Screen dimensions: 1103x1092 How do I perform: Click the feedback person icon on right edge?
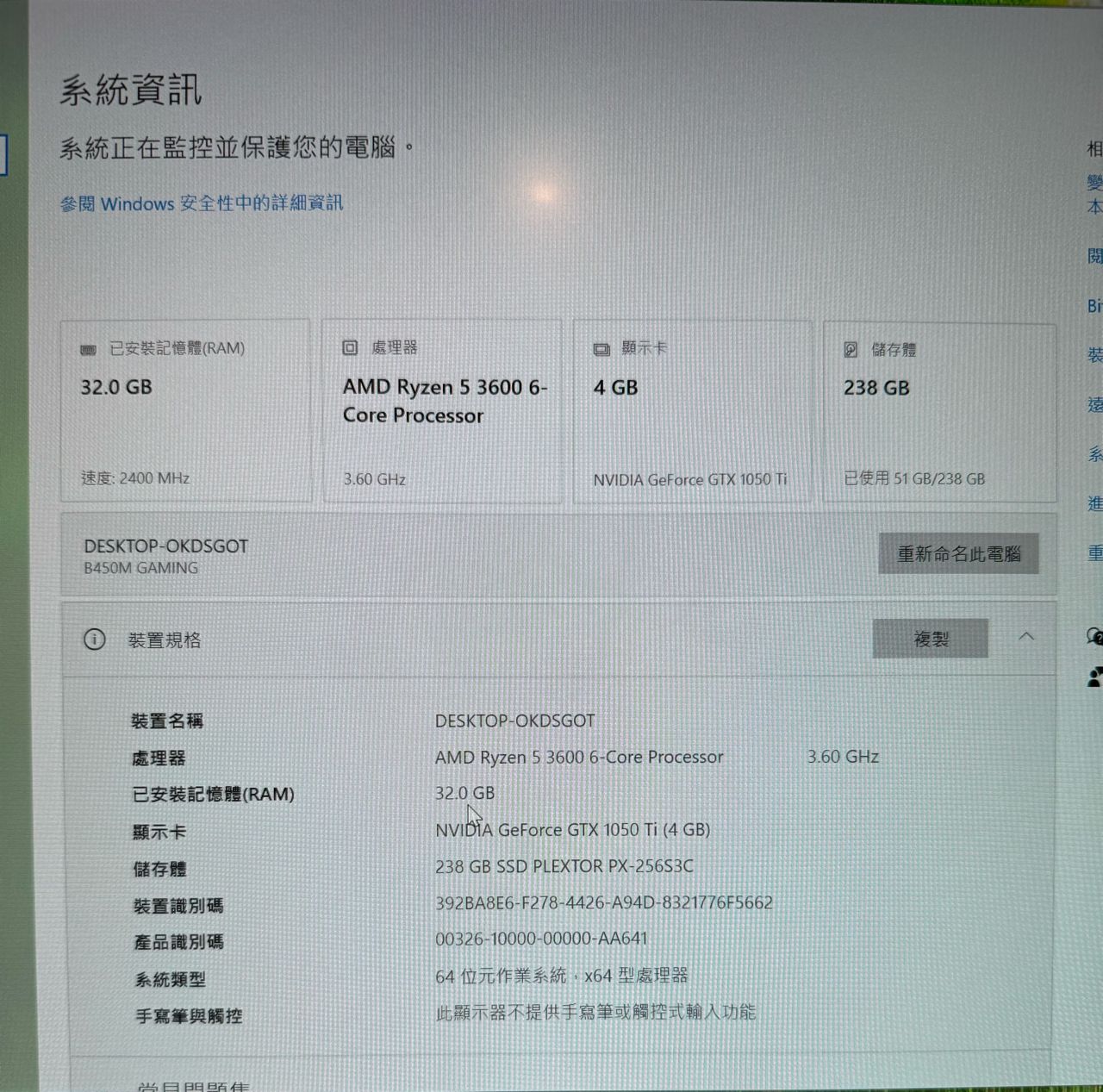point(1094,677)
